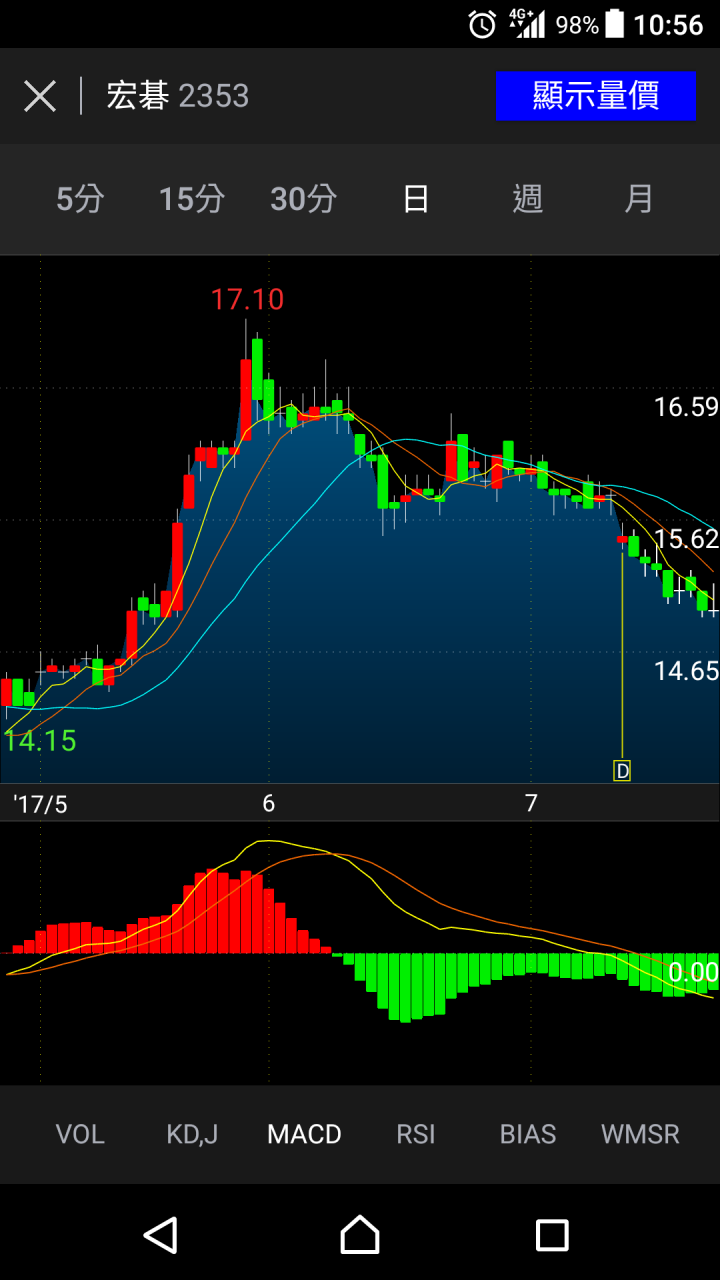
Task: Tap the 6 month axis label
Action: click(268, 804)
